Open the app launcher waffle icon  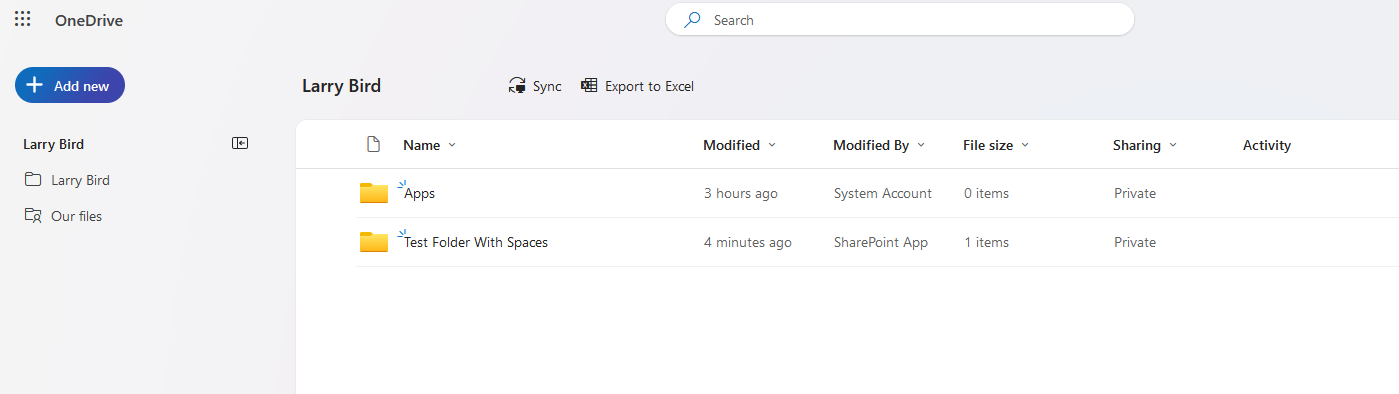(x=23, y=19)
